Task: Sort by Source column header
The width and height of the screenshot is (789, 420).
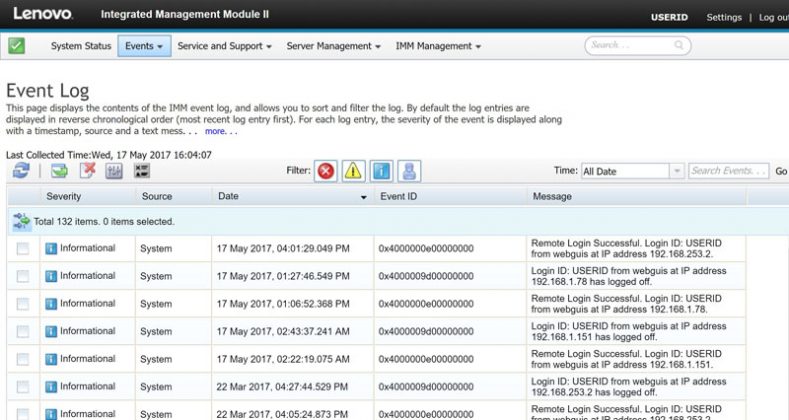Action: pos(157,196)
